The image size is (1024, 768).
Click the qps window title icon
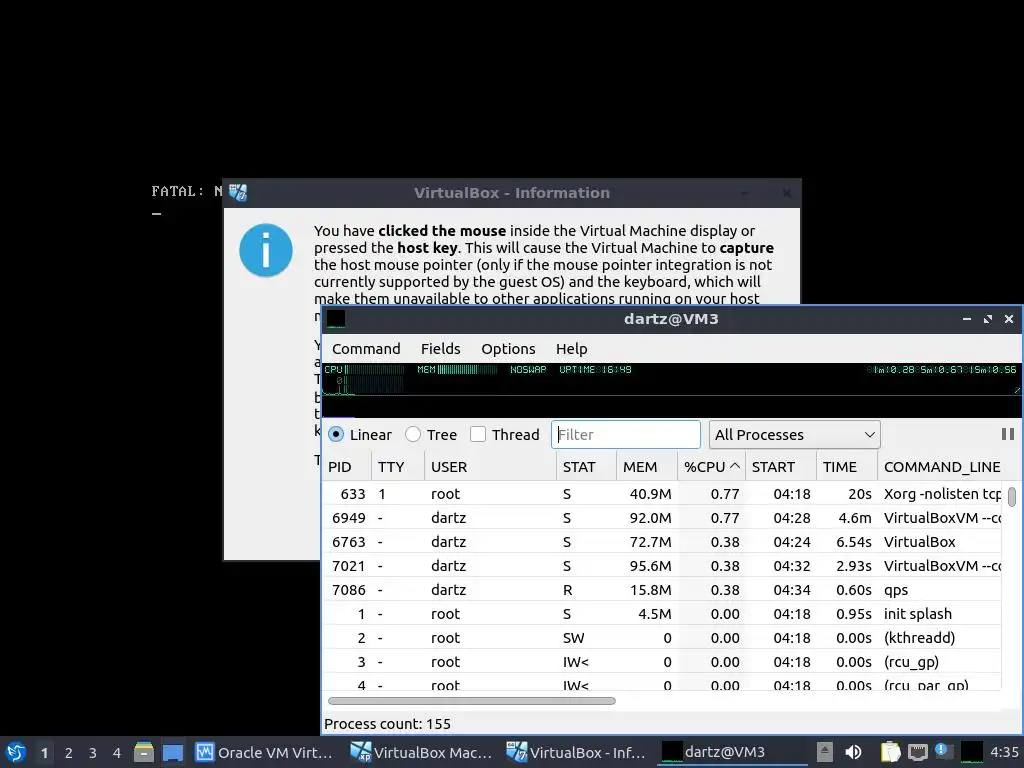point(336,319)
